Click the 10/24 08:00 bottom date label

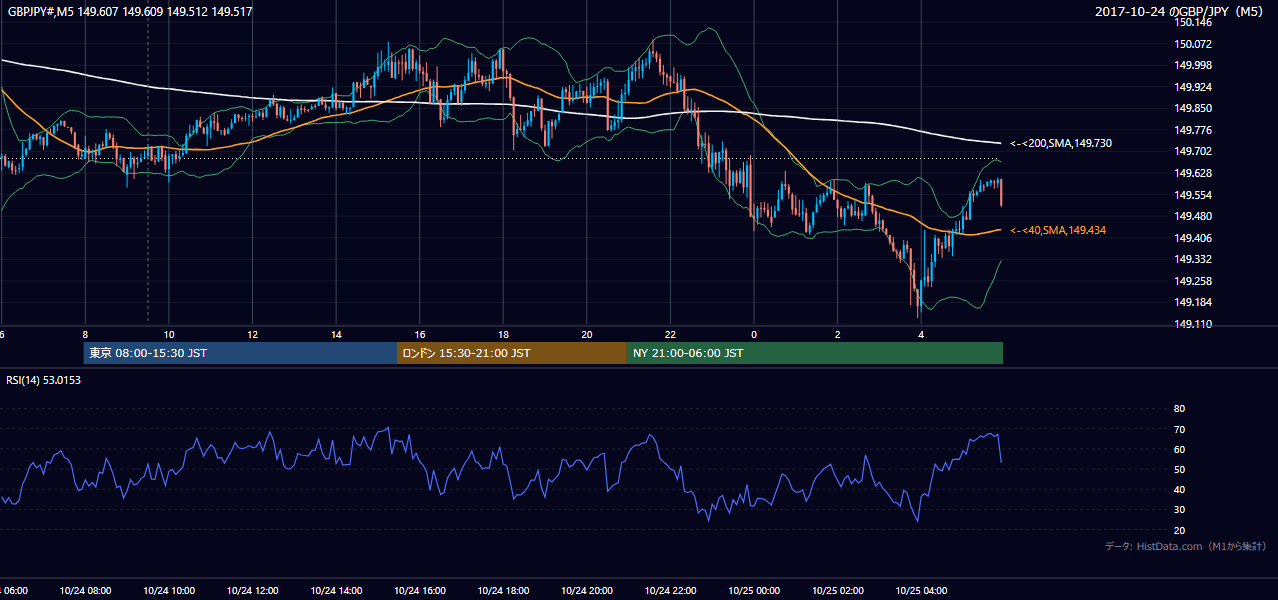(86, 591)
